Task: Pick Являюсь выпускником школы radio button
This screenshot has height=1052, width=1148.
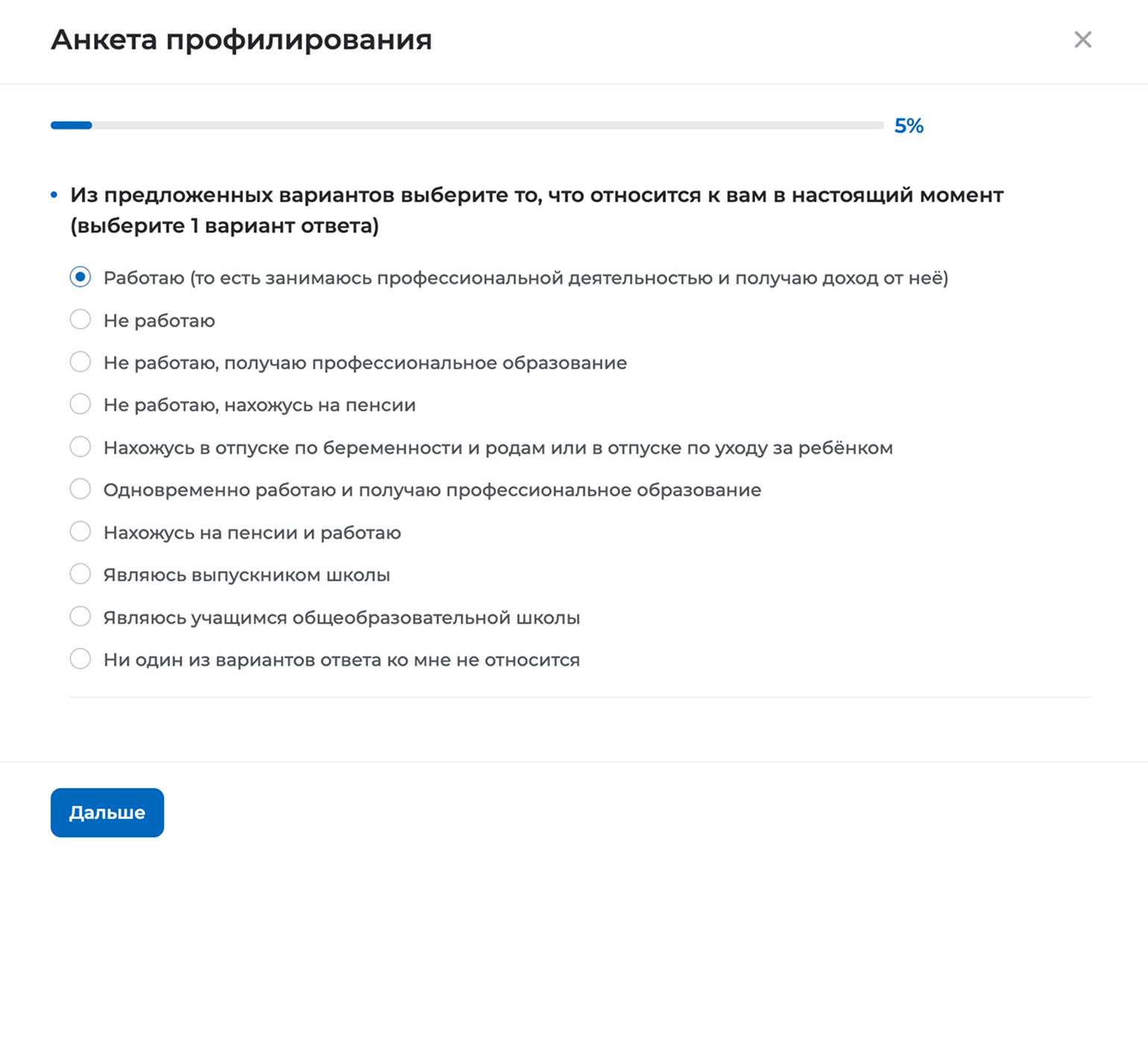Action: coord(81,575)
